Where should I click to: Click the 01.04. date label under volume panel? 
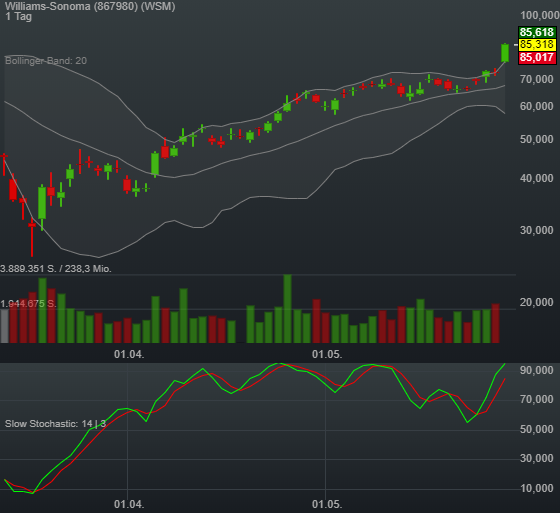point(129,354)
